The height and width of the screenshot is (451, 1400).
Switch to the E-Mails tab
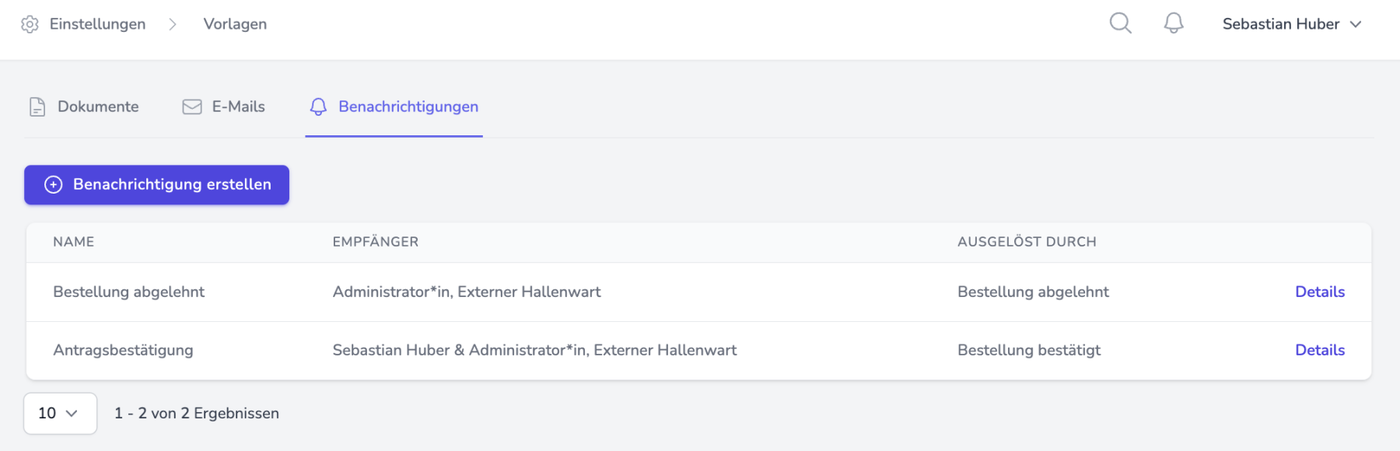(x=238, y=107)
